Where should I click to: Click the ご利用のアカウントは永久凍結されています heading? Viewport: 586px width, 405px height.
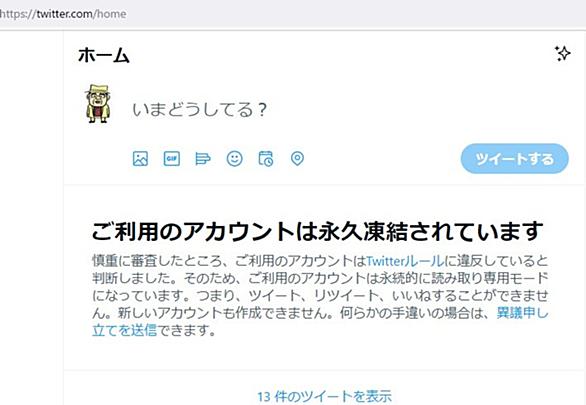click(317, 231)
